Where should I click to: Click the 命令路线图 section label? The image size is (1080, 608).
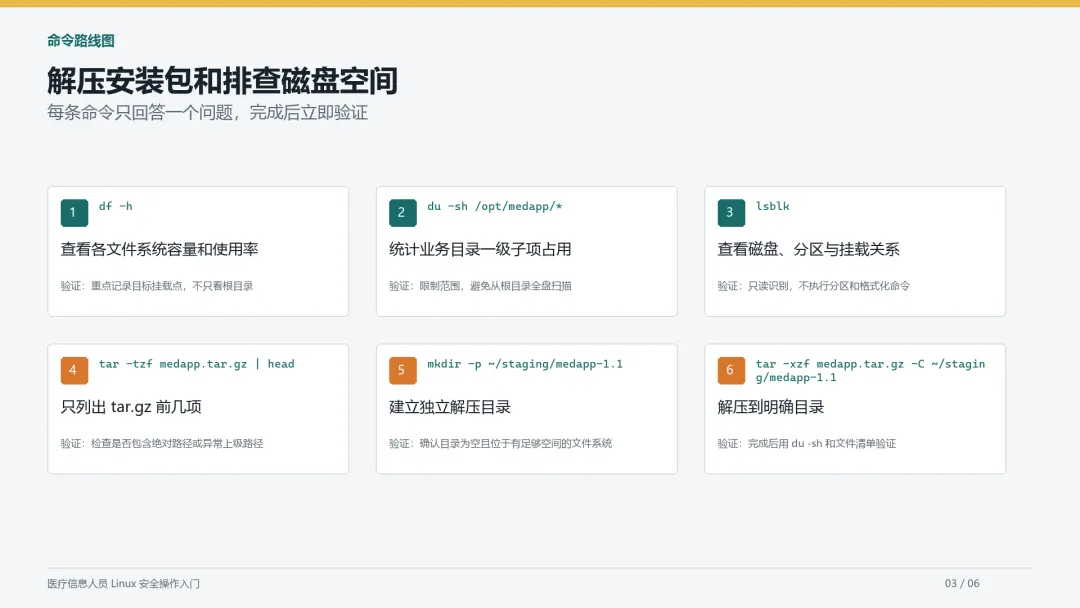point(81,41)
